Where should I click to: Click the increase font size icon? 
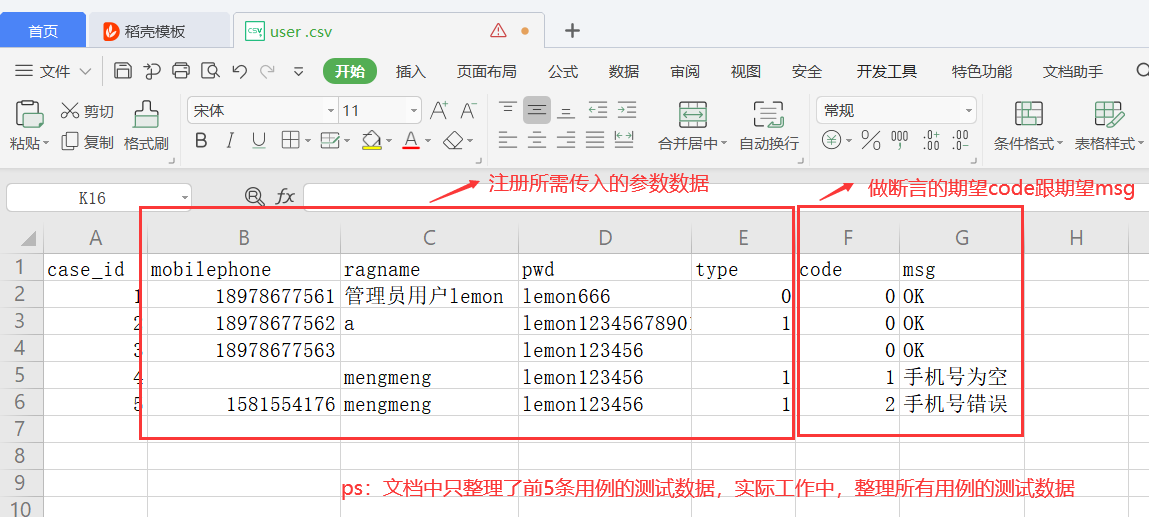coord(438,110)
